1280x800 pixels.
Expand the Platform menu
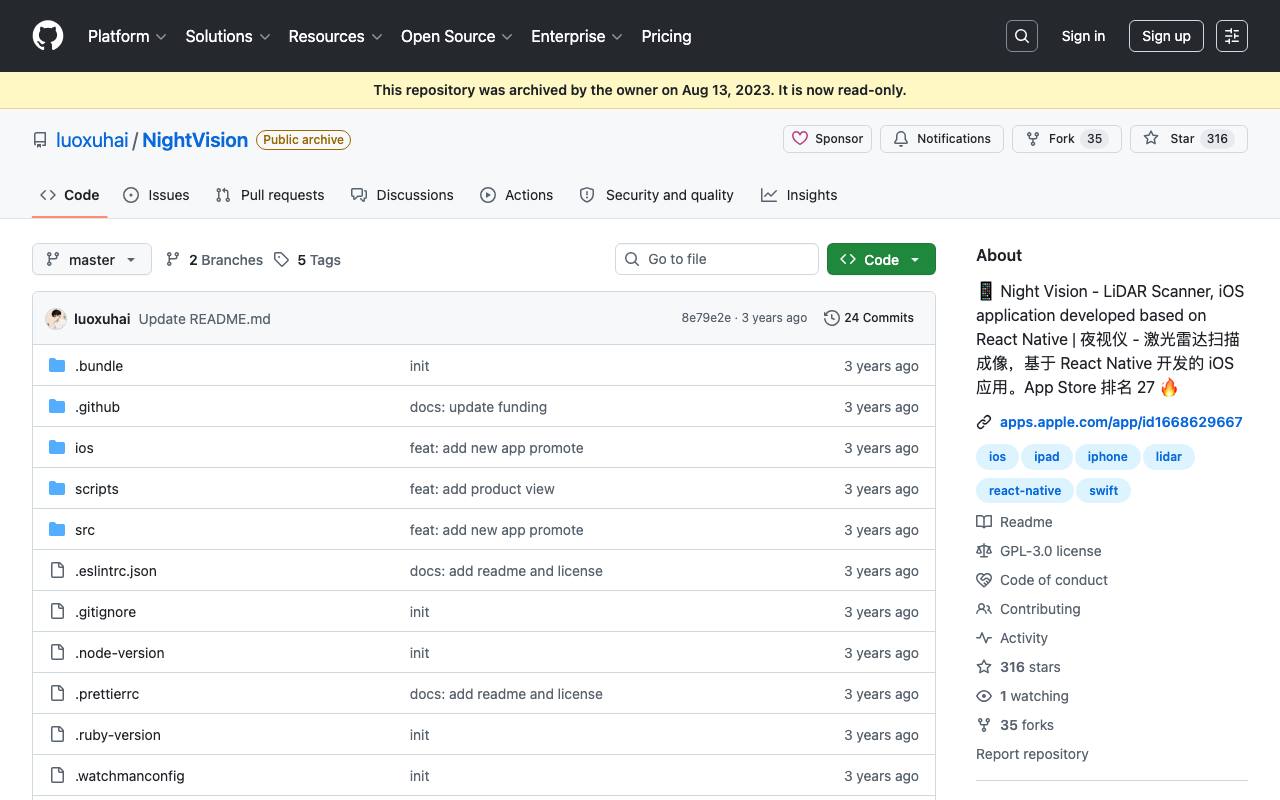[127, 36]
